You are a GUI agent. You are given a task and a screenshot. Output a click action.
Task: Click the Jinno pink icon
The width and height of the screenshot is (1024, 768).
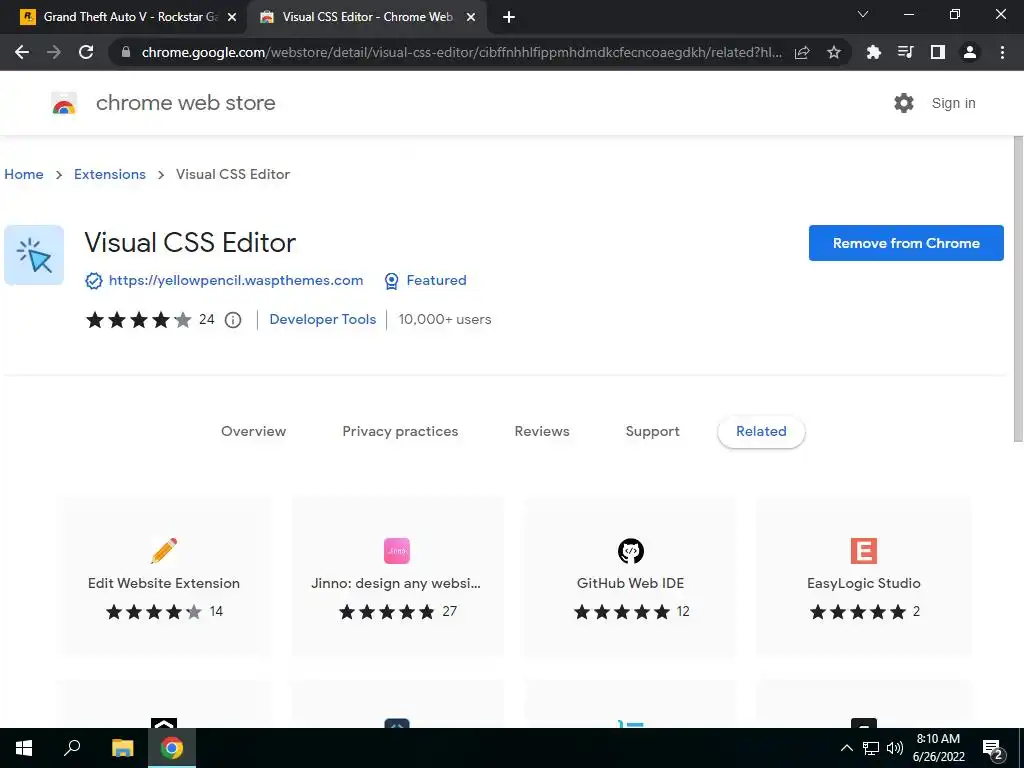coord(397,551)
